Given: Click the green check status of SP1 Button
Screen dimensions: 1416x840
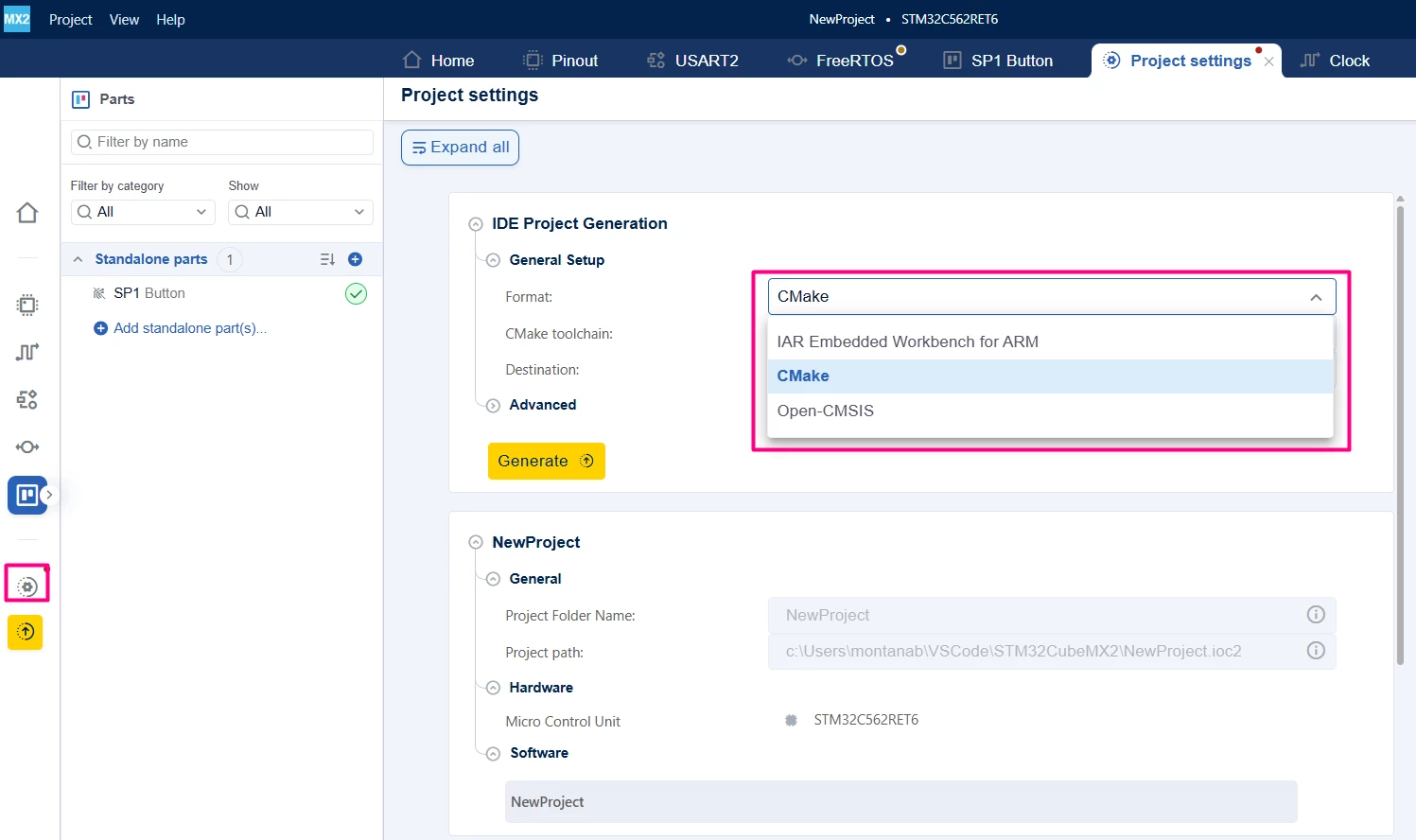Looking at the screenshot, I should 356,294.
